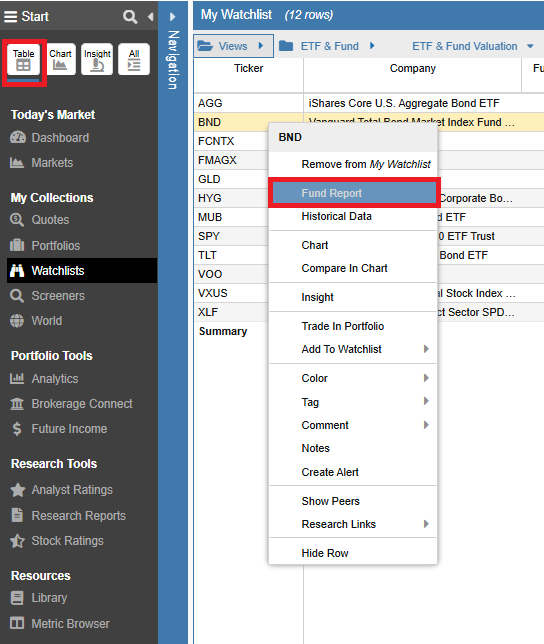Image resolution: width=544 pixels, height=644 pixels.
Task: Select the All view icon
Action: point(134,59)
